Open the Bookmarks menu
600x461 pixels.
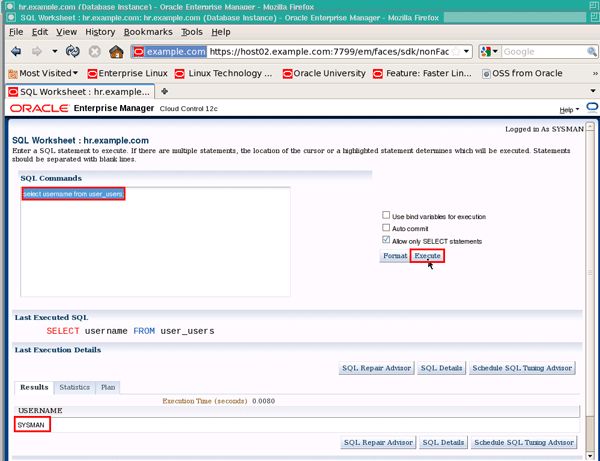tap(148, 32)
